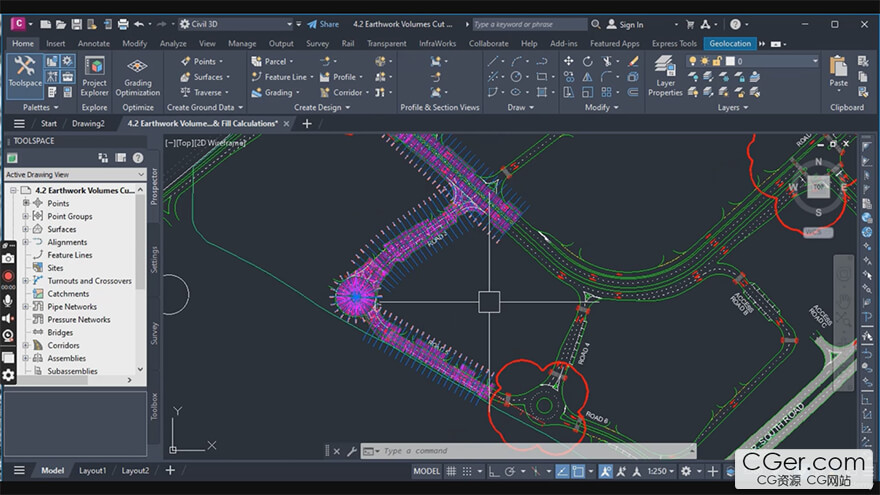Click the ViewCube Top face
The height and width of the screenshot is (495, 880).
[x=818, y=186]
